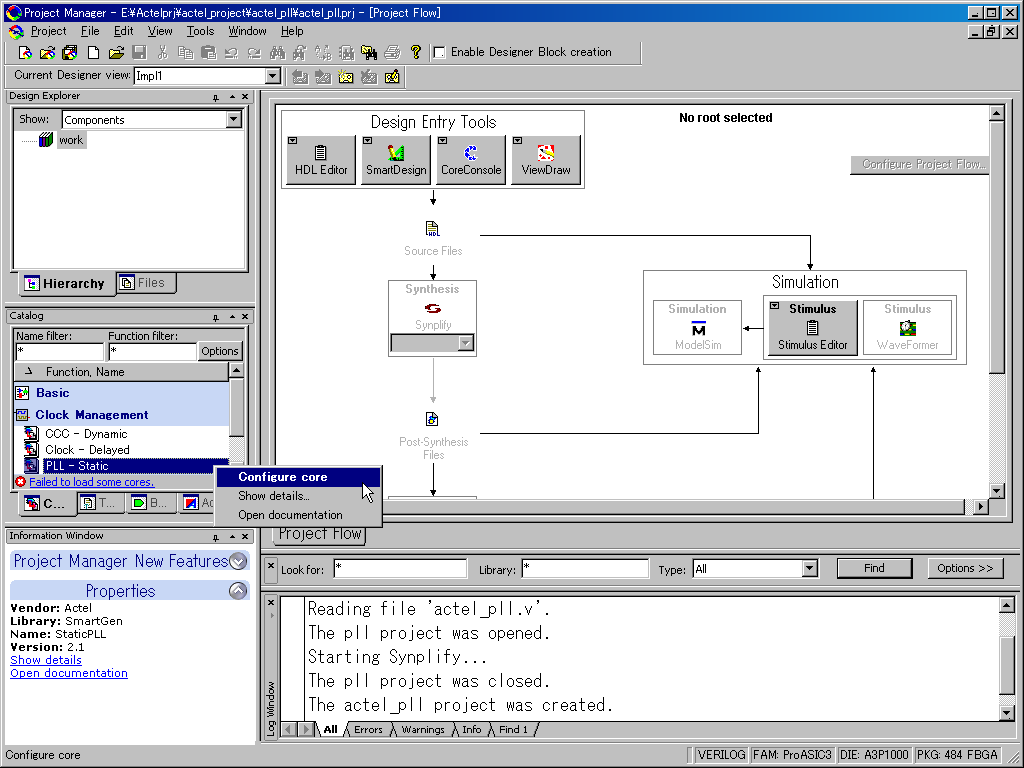Screen dimensions: 1024x768
Task: Open the CoreConsole tool
Action: [x=471, y=160]
